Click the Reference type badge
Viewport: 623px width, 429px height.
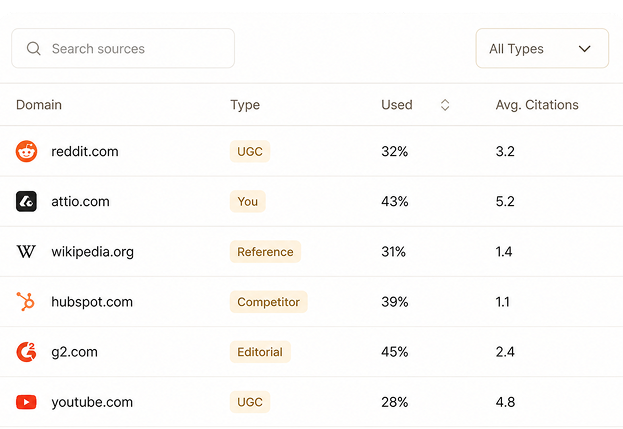point(265,251)
